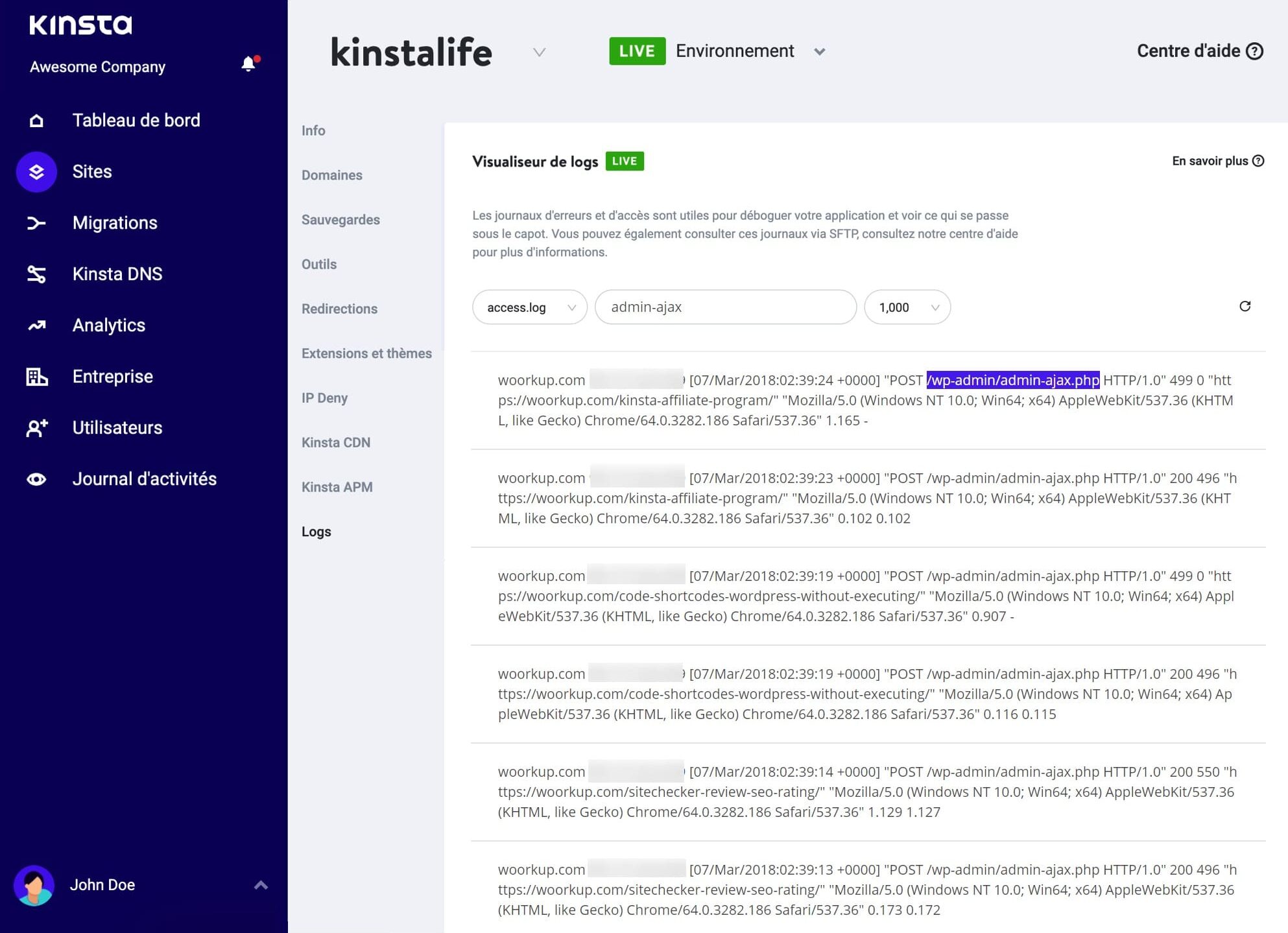Click the notification bell icon

coord(248,64)
